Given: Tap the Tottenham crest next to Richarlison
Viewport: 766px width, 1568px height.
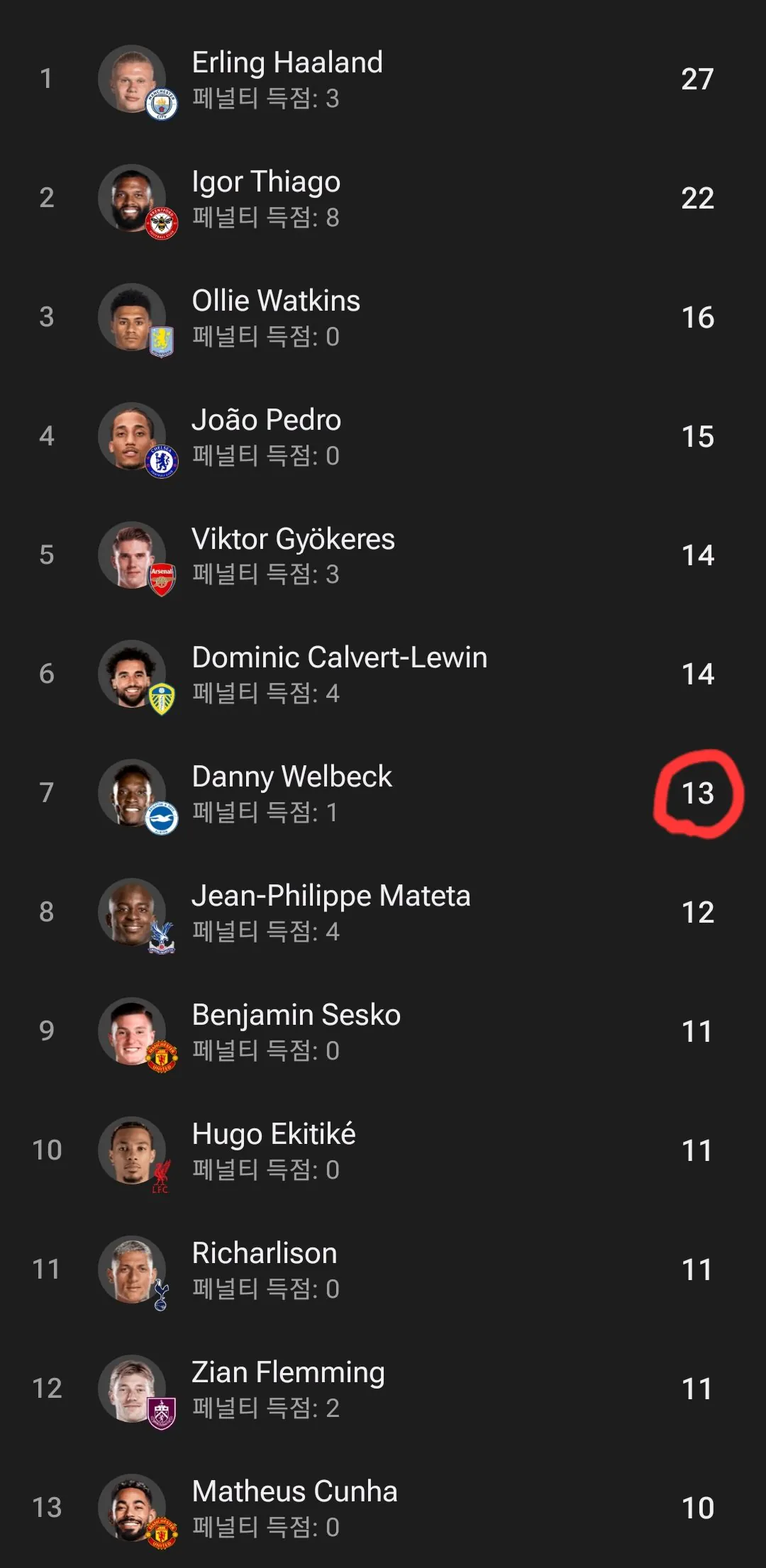Looking at the screenshot, I should tap(161, 1295).
